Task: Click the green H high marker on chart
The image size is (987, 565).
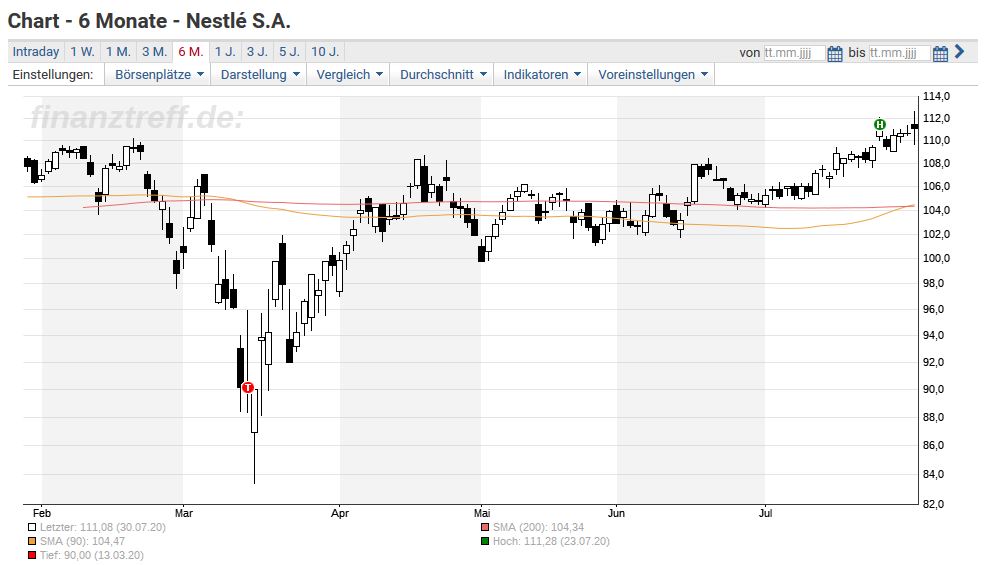Action: (880, 124)
